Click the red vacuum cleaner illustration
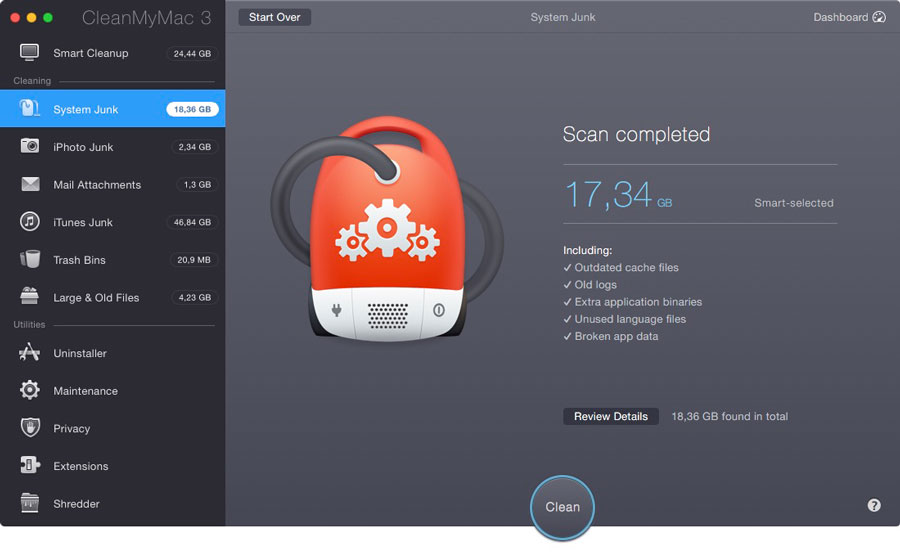This screenshot has width=900, height=553. pos(387,228)
